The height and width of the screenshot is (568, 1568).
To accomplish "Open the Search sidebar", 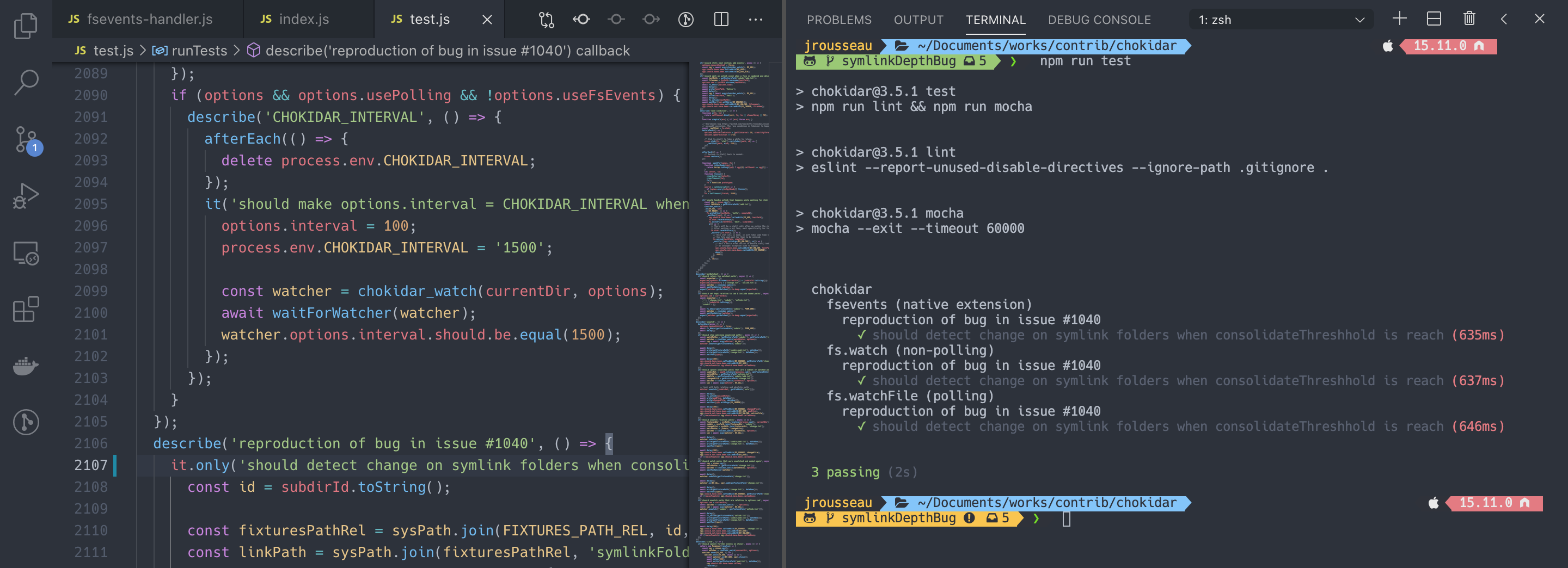I will click(25, 81).
